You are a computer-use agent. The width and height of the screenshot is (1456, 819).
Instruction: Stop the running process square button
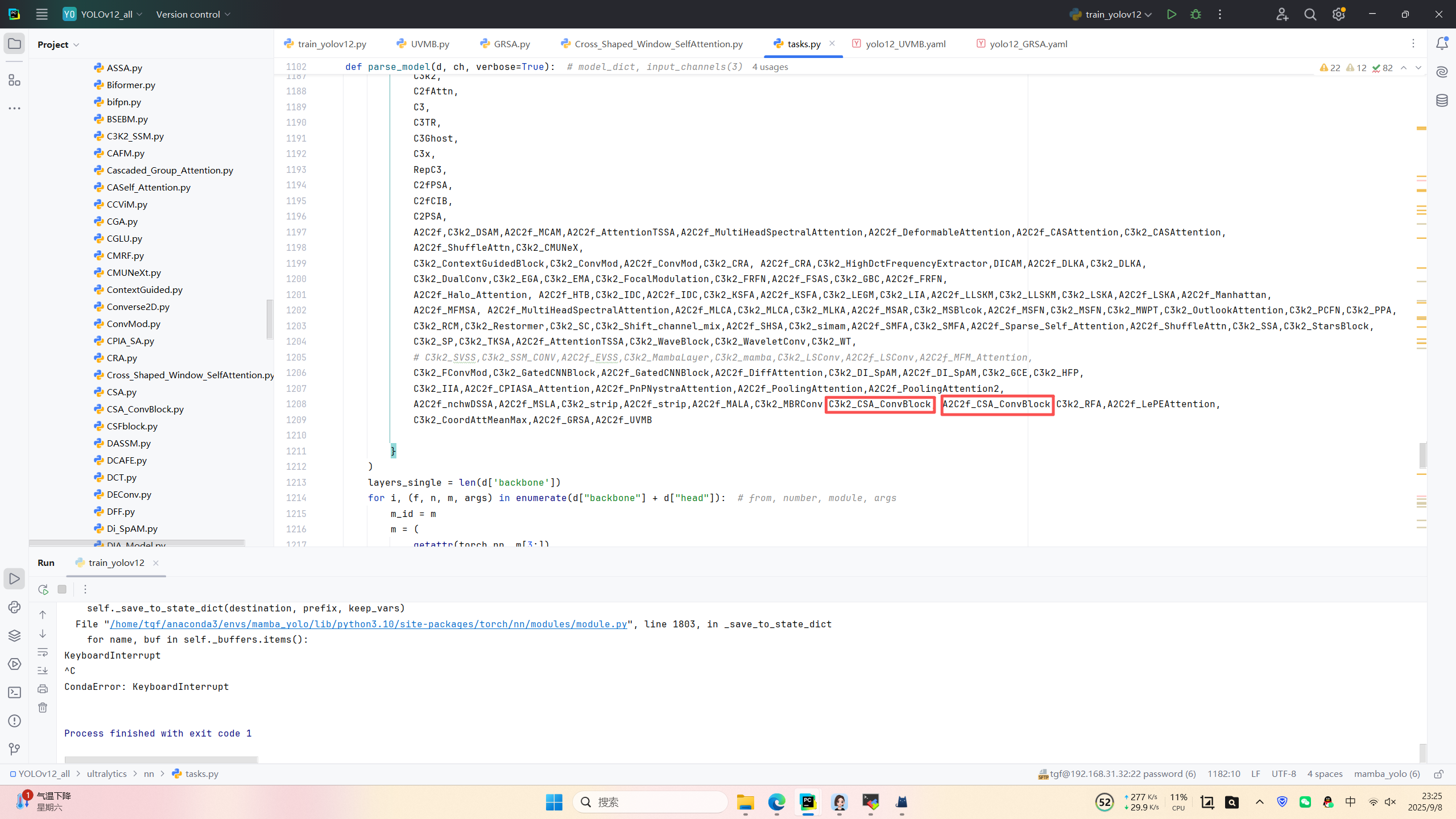[x=62, y=589]
